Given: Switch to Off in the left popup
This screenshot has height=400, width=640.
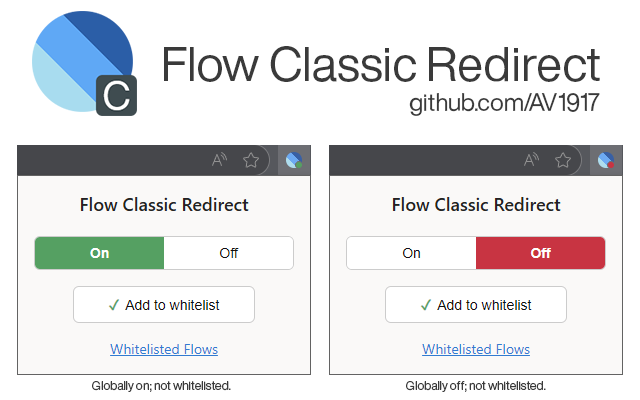Looking at the screenshot, I should [x=229, y=253].
